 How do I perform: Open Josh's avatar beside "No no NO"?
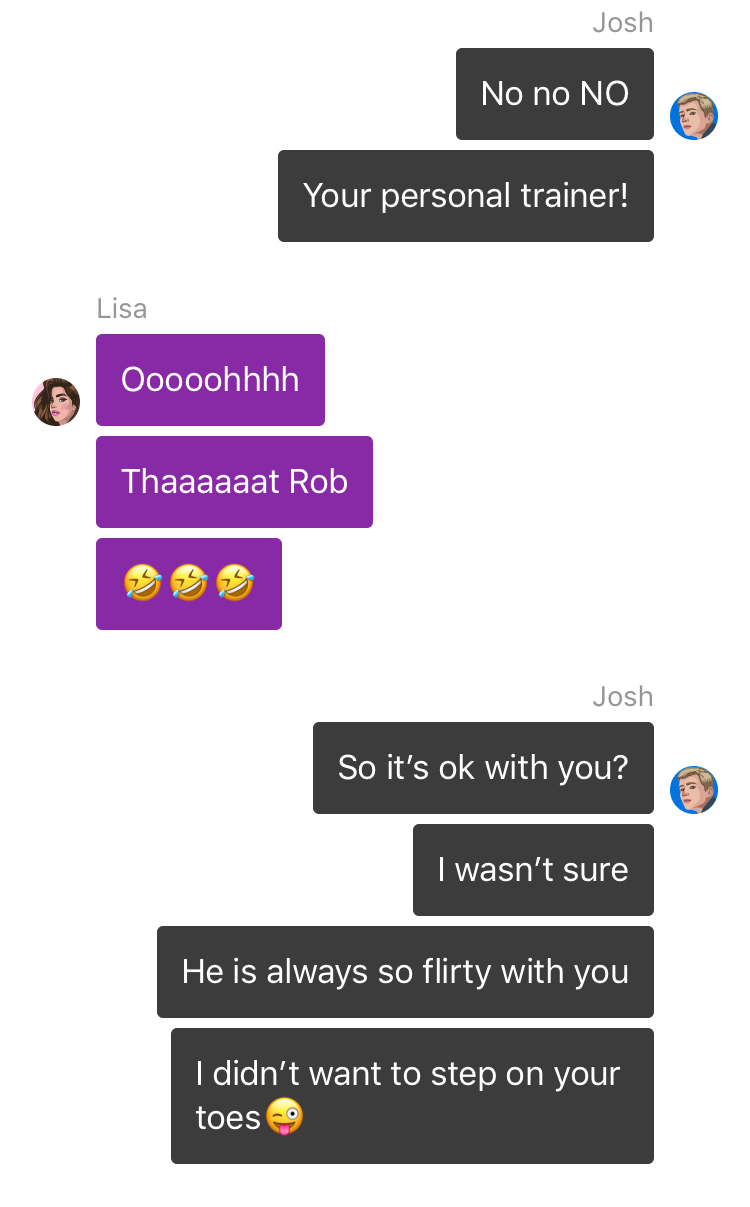694,116
